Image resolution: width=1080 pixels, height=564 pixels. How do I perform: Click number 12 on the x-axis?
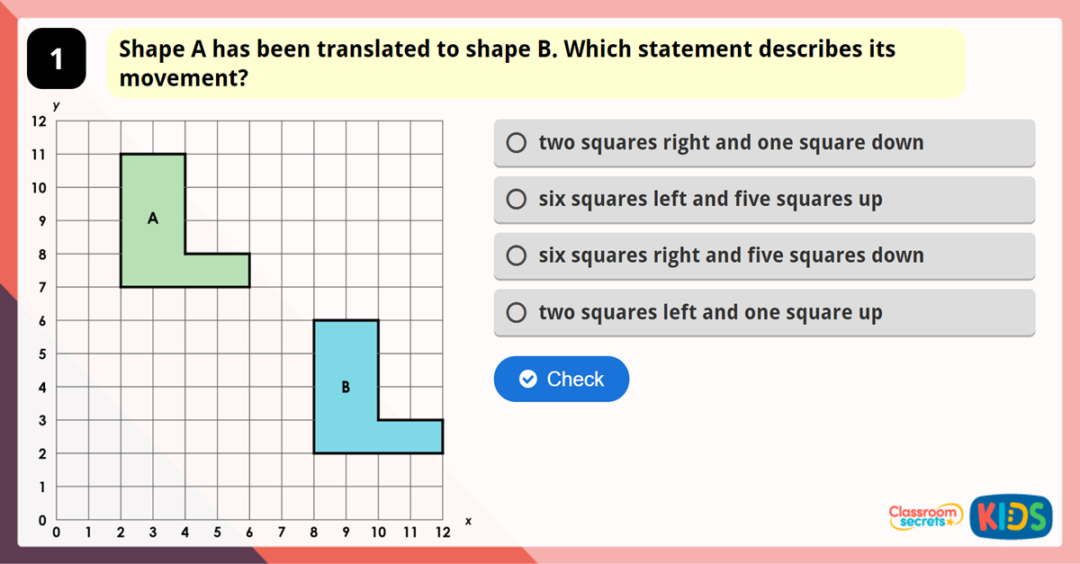442,534
